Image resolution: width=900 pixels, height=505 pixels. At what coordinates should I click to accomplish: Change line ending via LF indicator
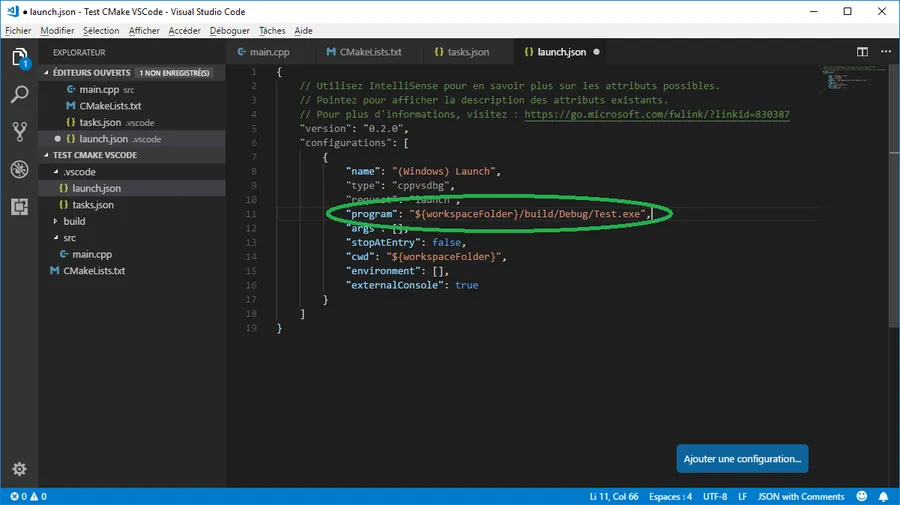coord(742,496)
